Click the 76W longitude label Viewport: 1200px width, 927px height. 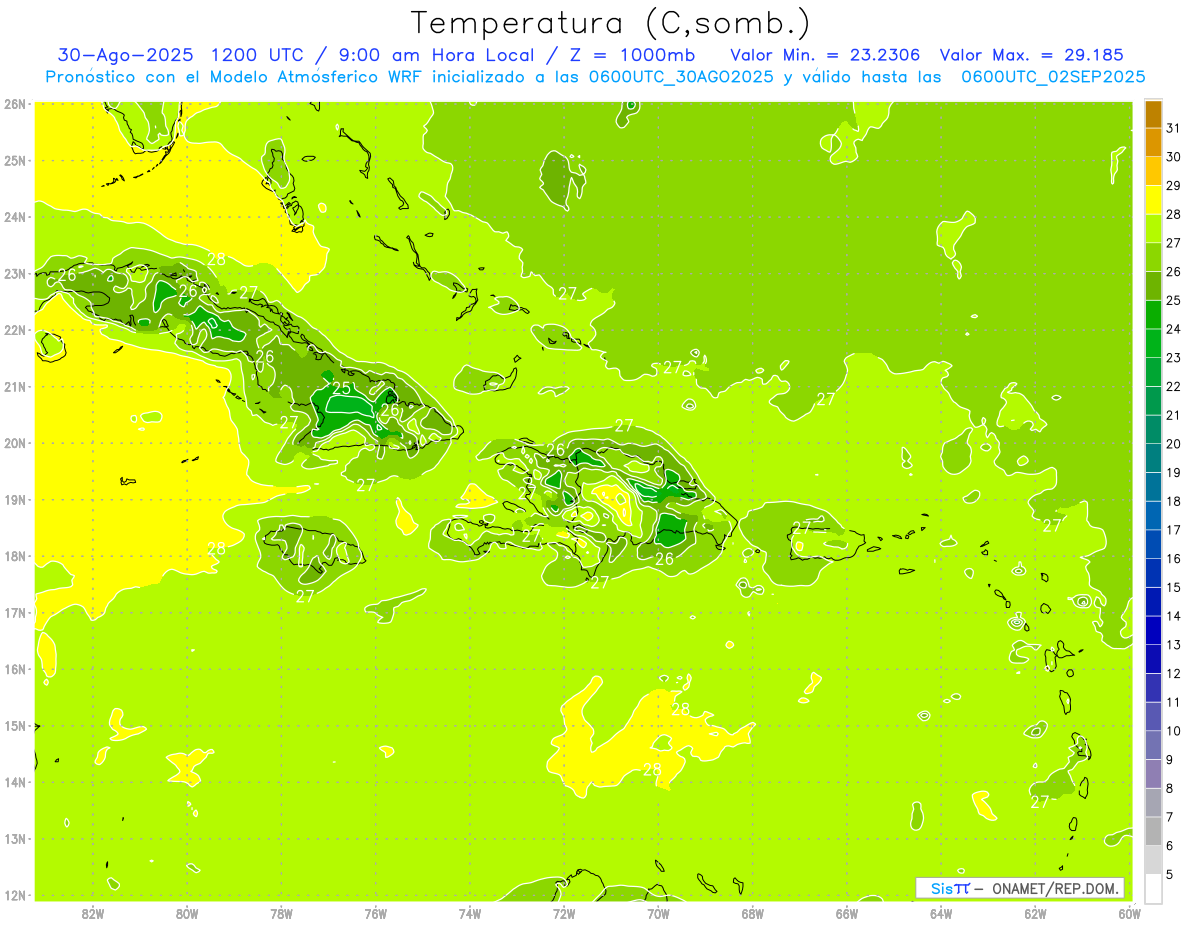375,913
